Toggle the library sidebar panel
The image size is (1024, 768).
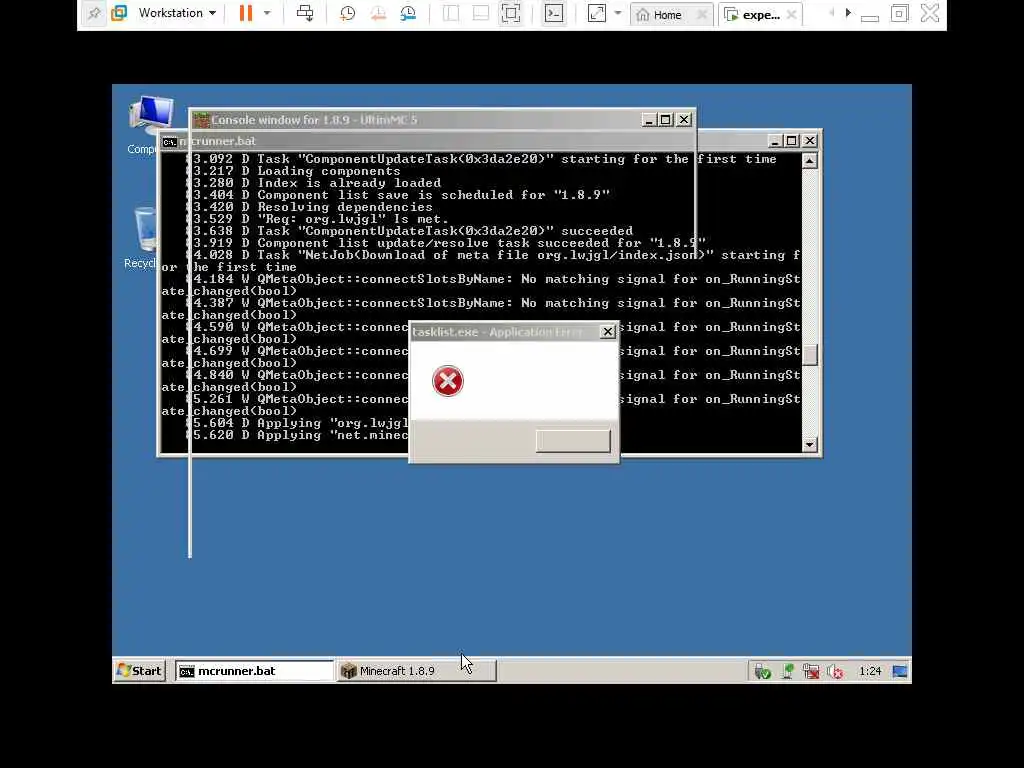pyautogui.click(x=451, y=14)
